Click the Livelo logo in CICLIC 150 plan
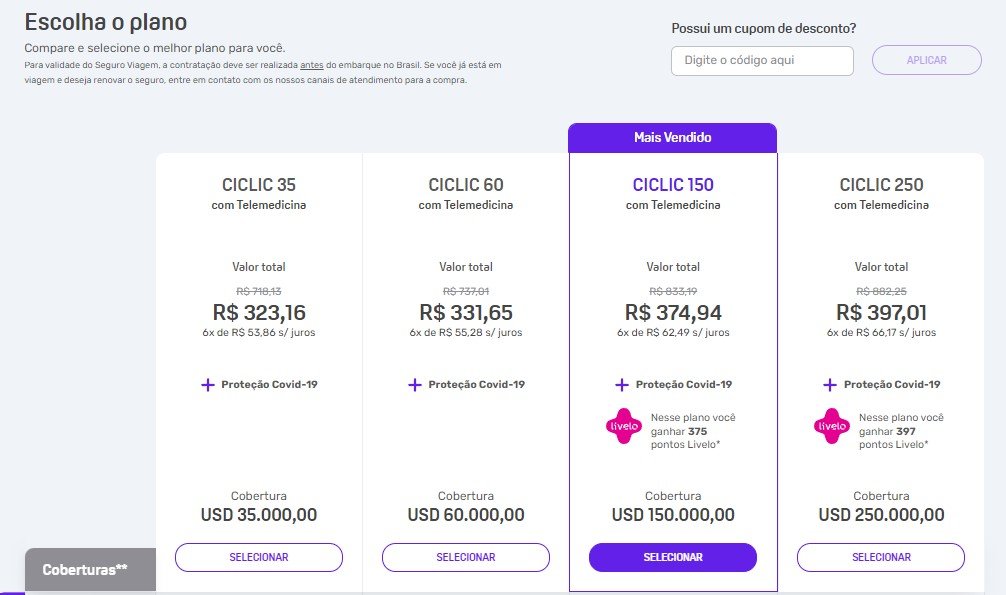 click(x=623, y=426)
